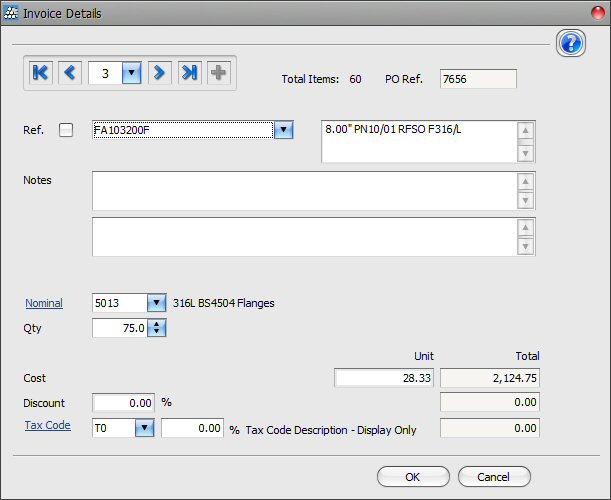Decrease Qty with spinner down arrow
This screenshot has width=611, height=500.
pos(157,332)
